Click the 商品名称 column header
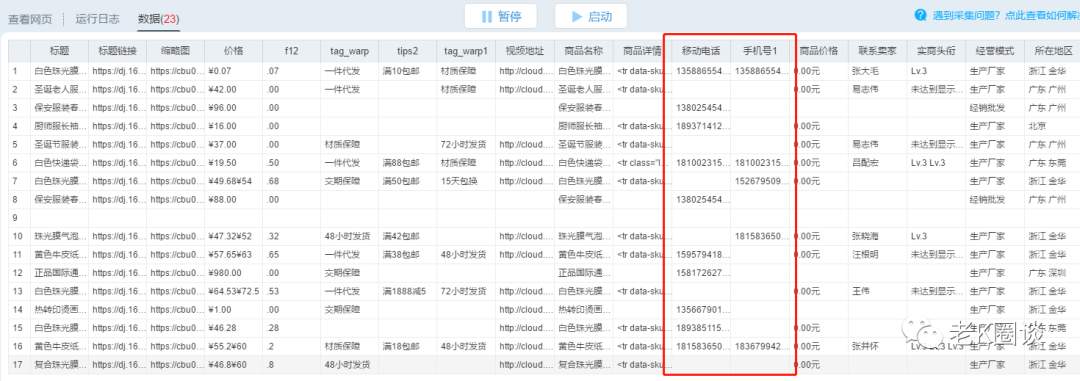 coord(583,50)
